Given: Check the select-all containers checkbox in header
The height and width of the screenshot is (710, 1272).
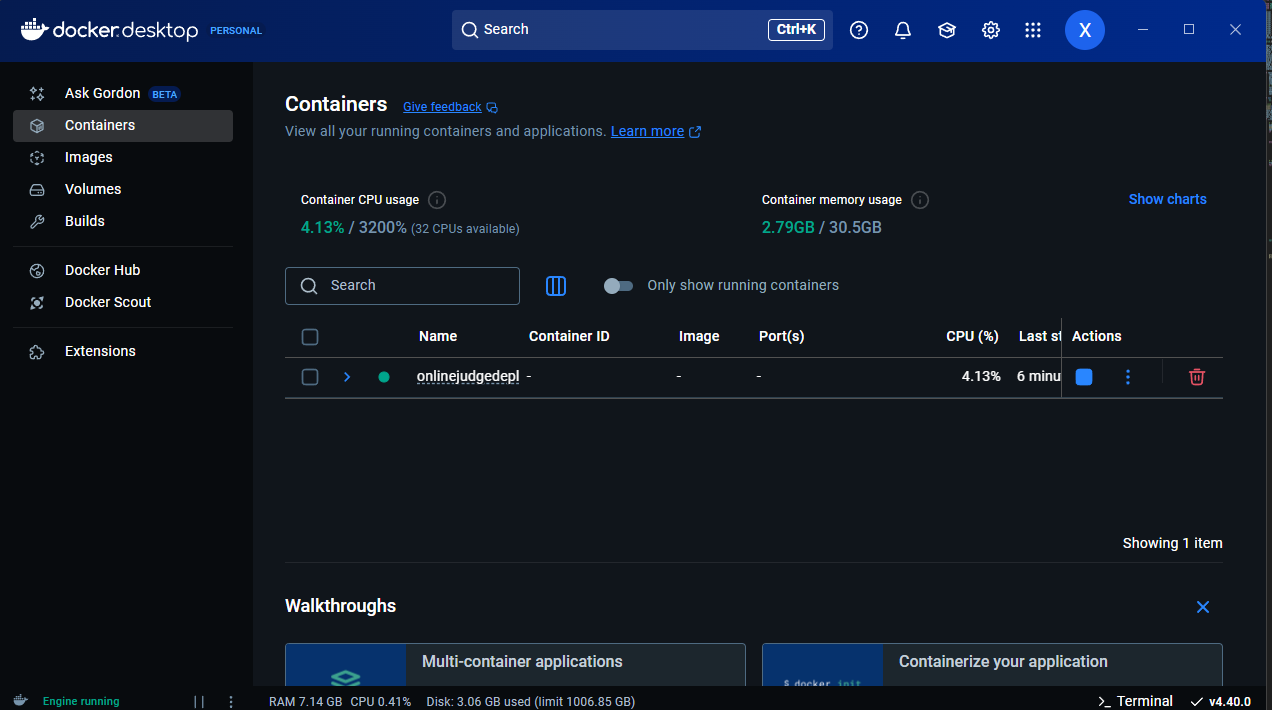Looking at the screenshot, I should tap(310, 337).
